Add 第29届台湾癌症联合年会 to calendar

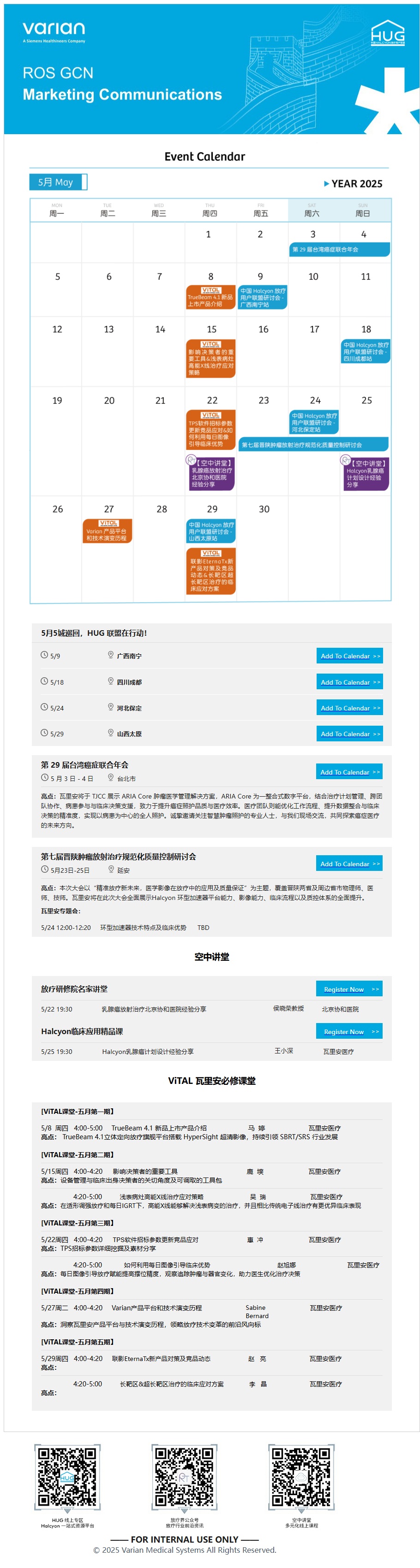pos(349,772)
